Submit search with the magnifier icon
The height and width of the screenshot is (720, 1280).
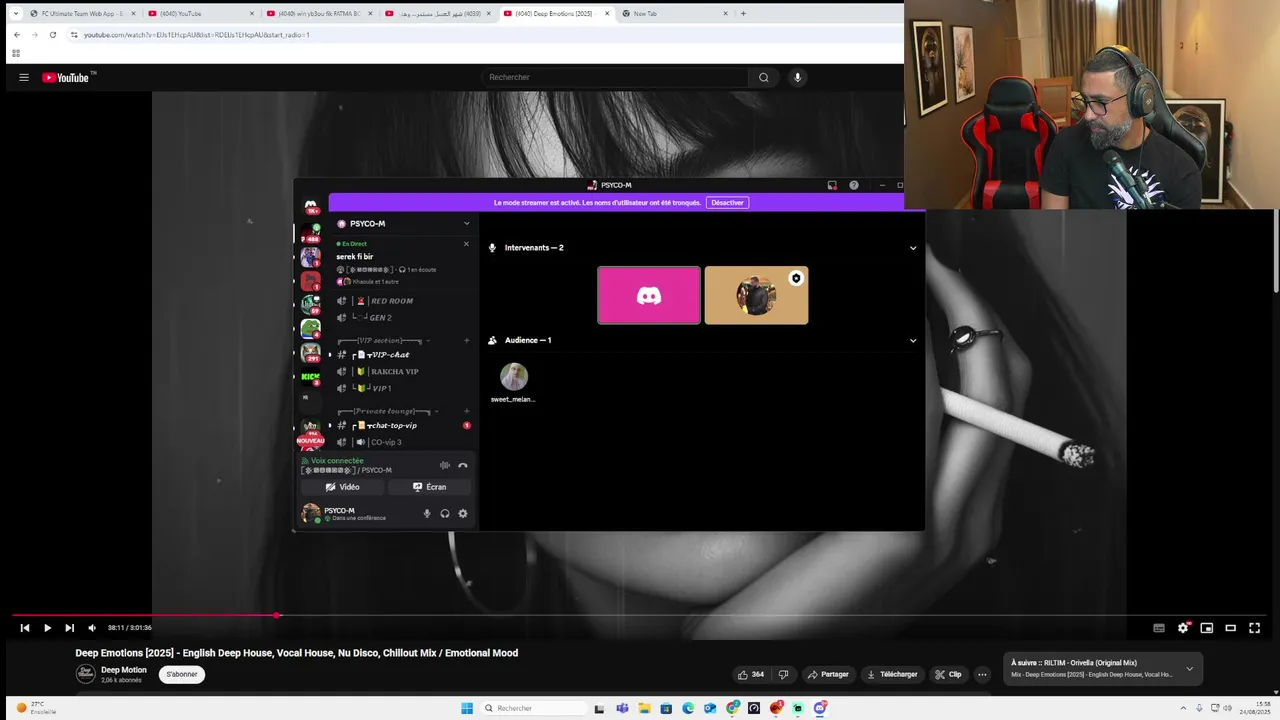(x=764, y=77)
